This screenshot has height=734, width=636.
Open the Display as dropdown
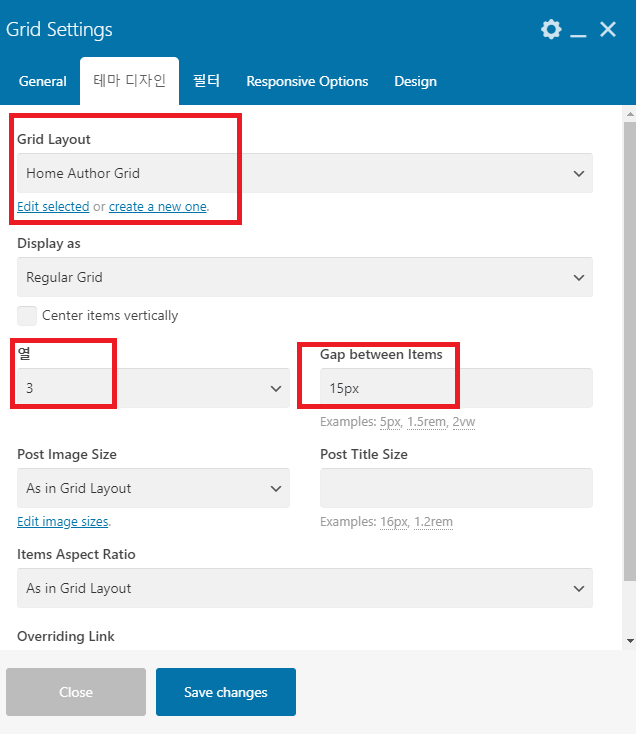tap(305, 277)
